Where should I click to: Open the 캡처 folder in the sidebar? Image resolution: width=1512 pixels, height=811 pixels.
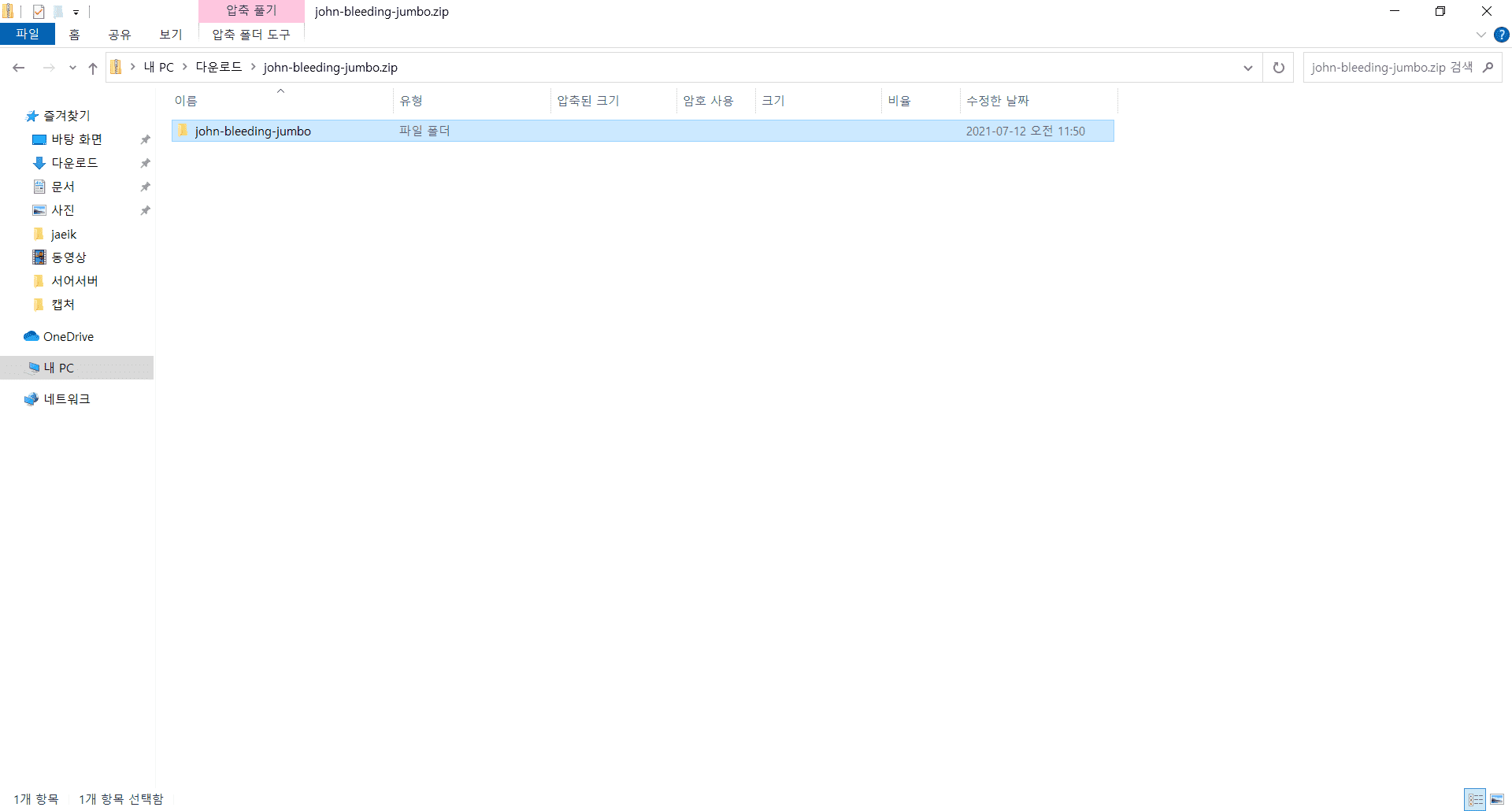coord(63,305)
